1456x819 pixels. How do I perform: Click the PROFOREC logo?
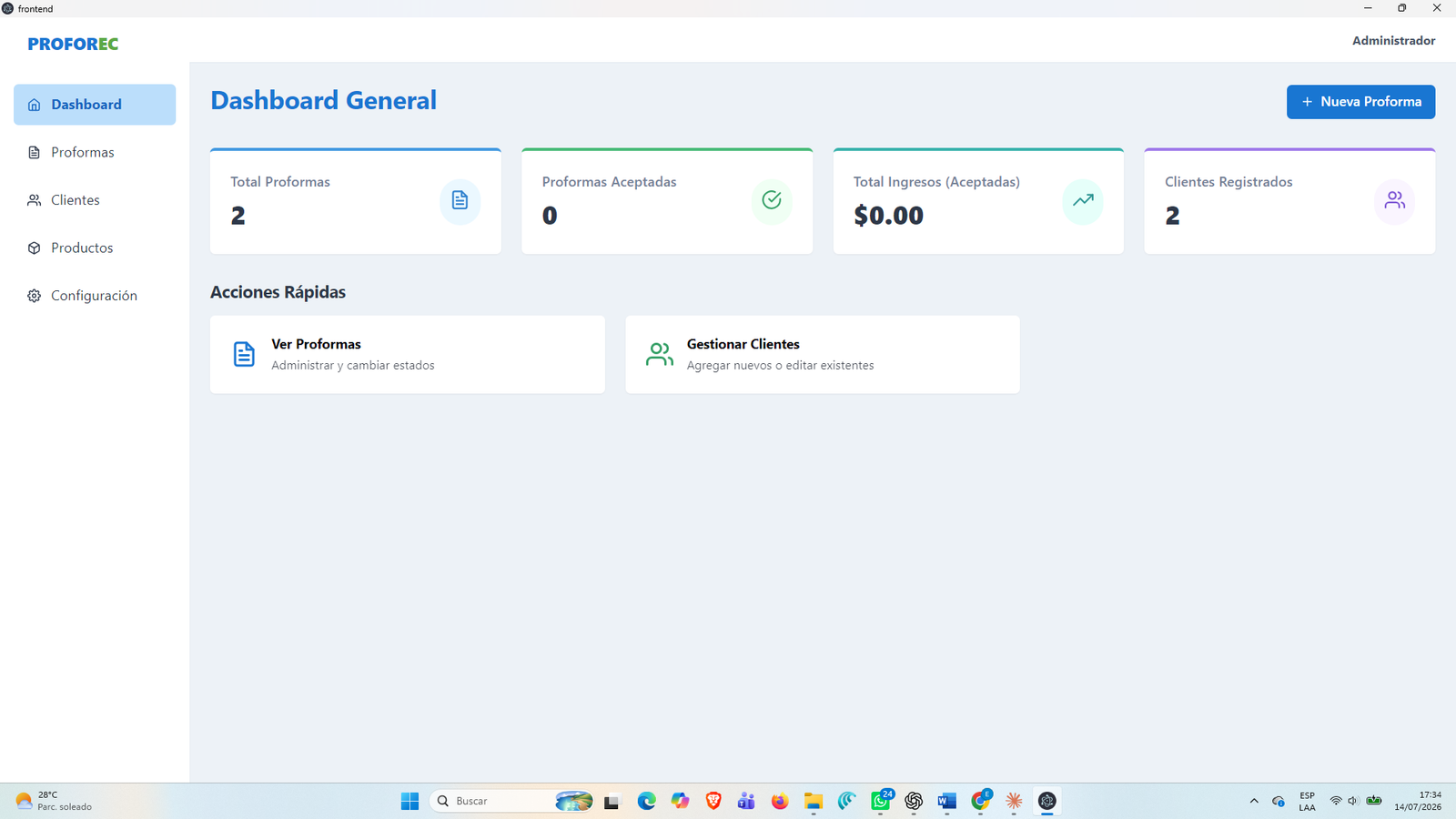click(73, 44)
